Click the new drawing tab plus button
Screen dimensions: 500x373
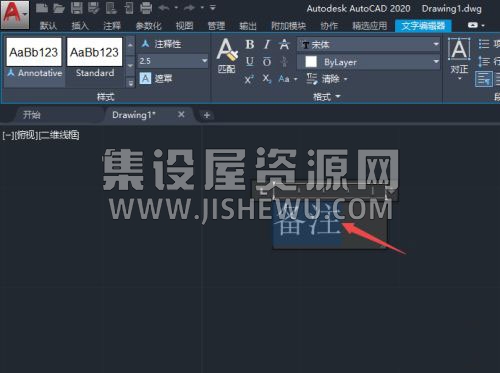coord(207,115)
